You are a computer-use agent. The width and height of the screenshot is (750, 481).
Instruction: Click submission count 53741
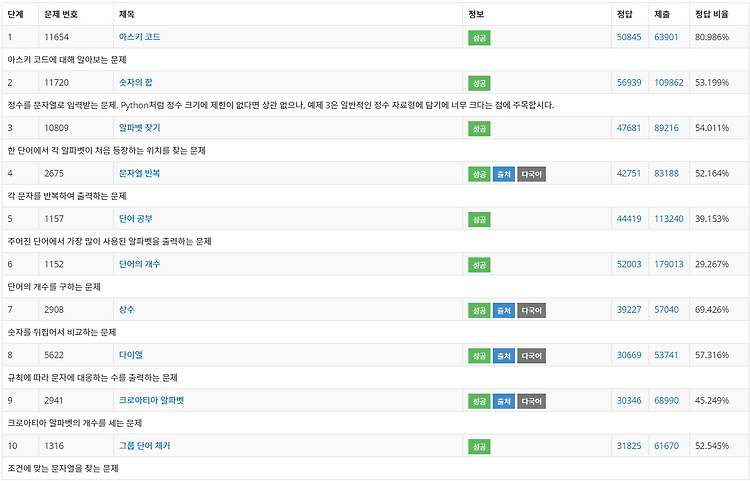(x=666, y=355)
